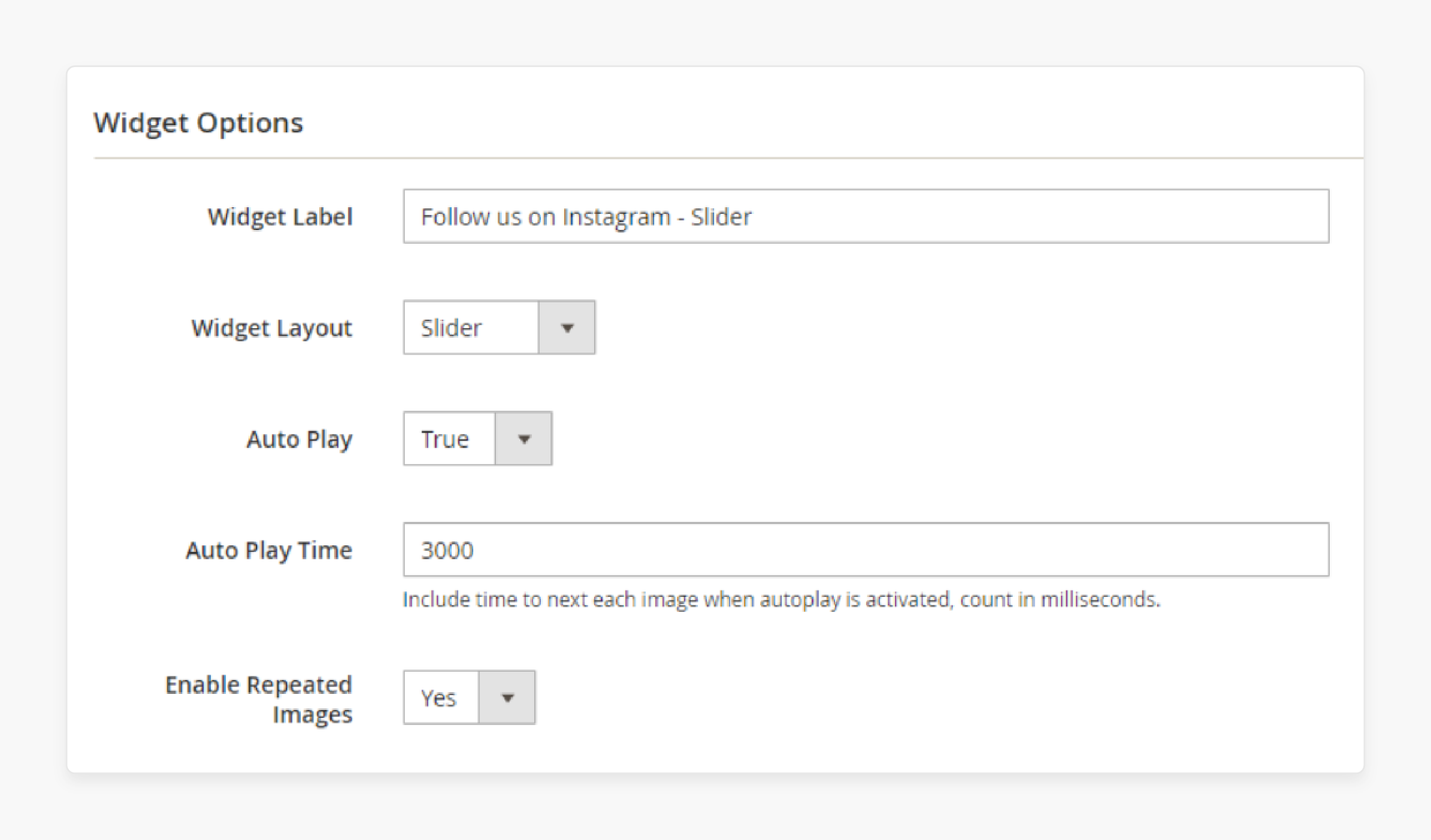Click the Widget Options section heading
1431x840 pixels.
(198, 123)
